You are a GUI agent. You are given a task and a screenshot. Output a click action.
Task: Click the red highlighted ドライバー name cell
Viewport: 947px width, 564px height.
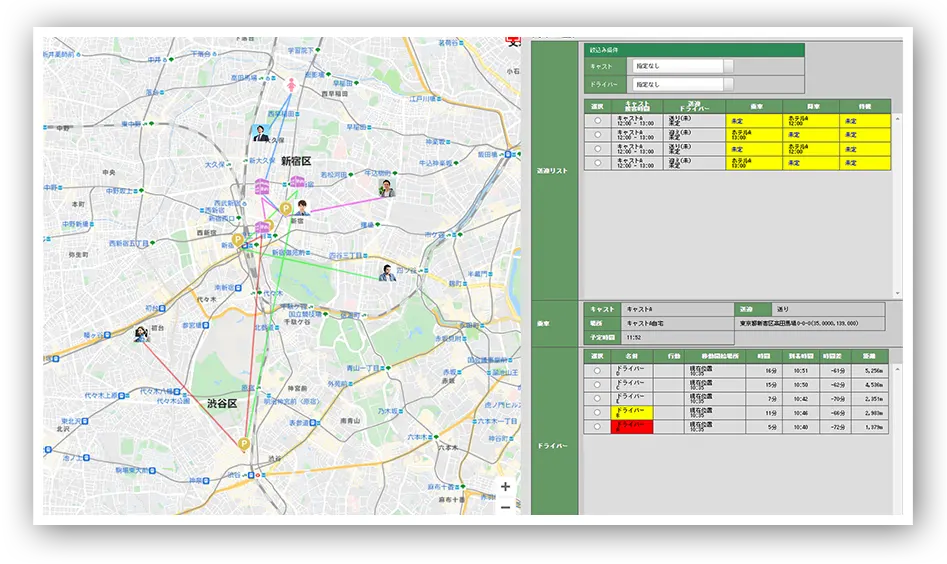[x=632, y=427]
